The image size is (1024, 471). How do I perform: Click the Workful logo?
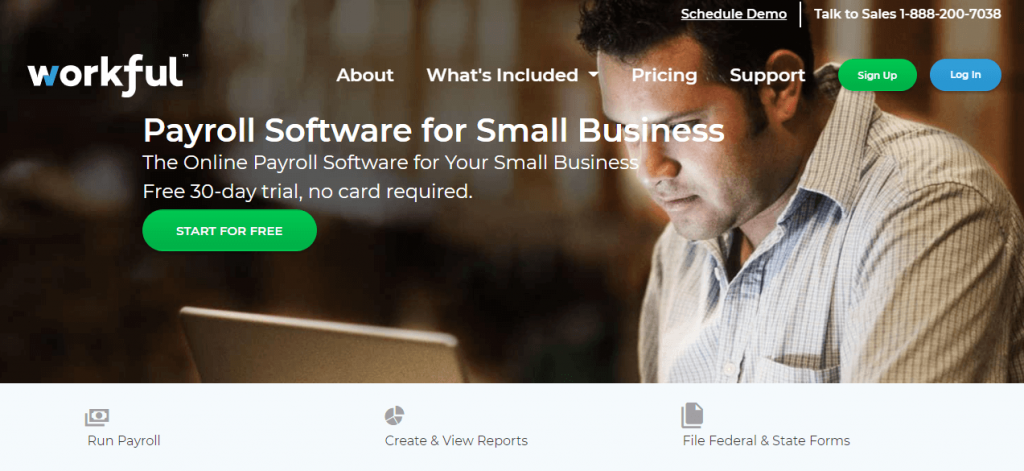coord(108,74)
